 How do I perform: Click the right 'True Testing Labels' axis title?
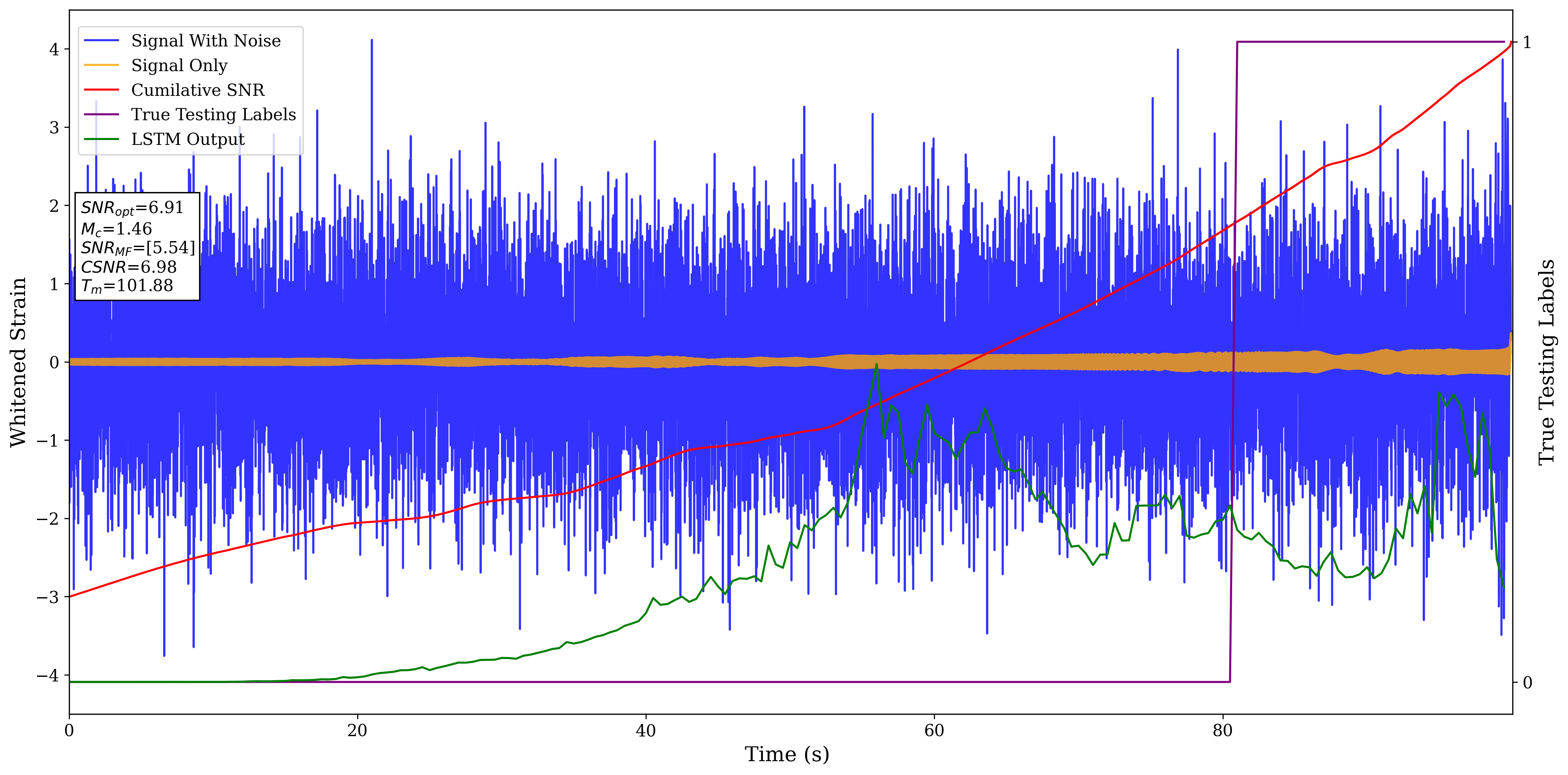1546,362
